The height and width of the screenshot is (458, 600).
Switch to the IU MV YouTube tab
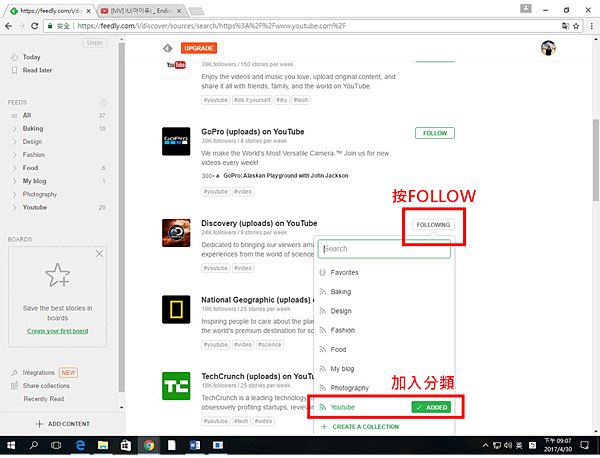141,11
